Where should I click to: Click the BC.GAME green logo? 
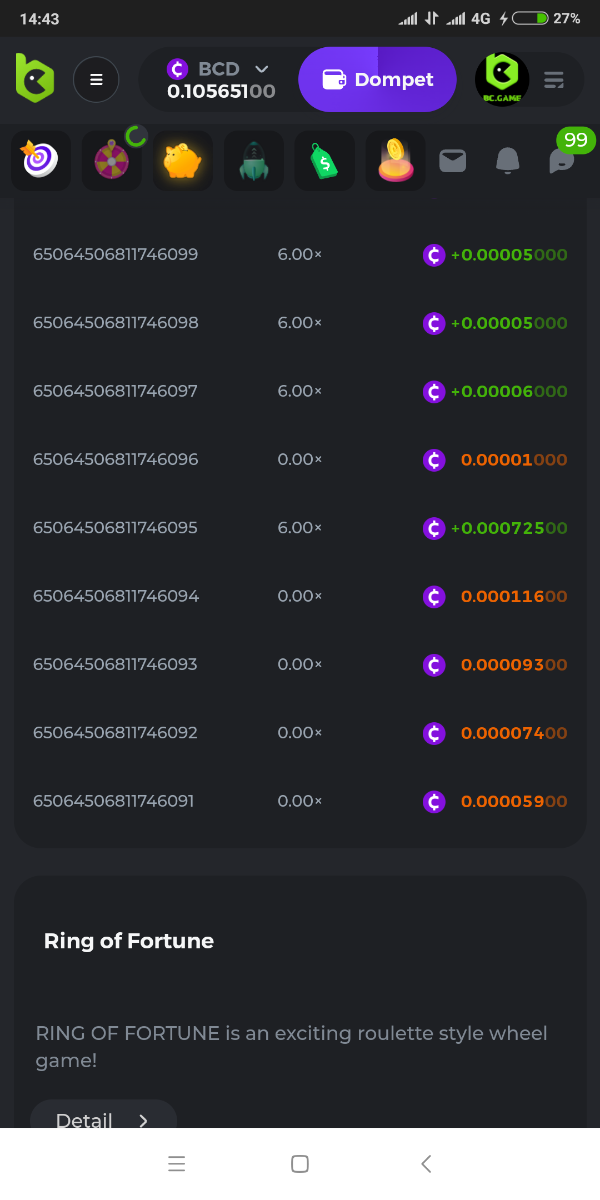click(34, 78)
